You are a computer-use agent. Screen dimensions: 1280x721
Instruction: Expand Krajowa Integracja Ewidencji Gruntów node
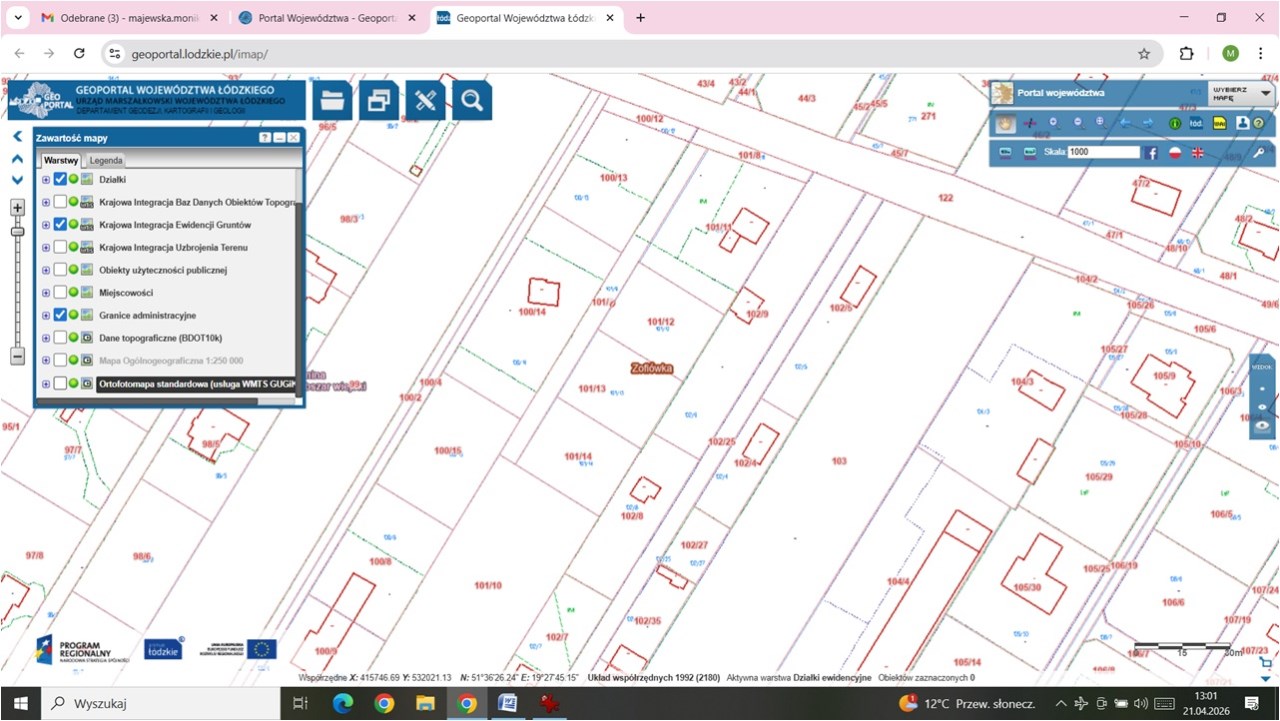pos(46,225)
